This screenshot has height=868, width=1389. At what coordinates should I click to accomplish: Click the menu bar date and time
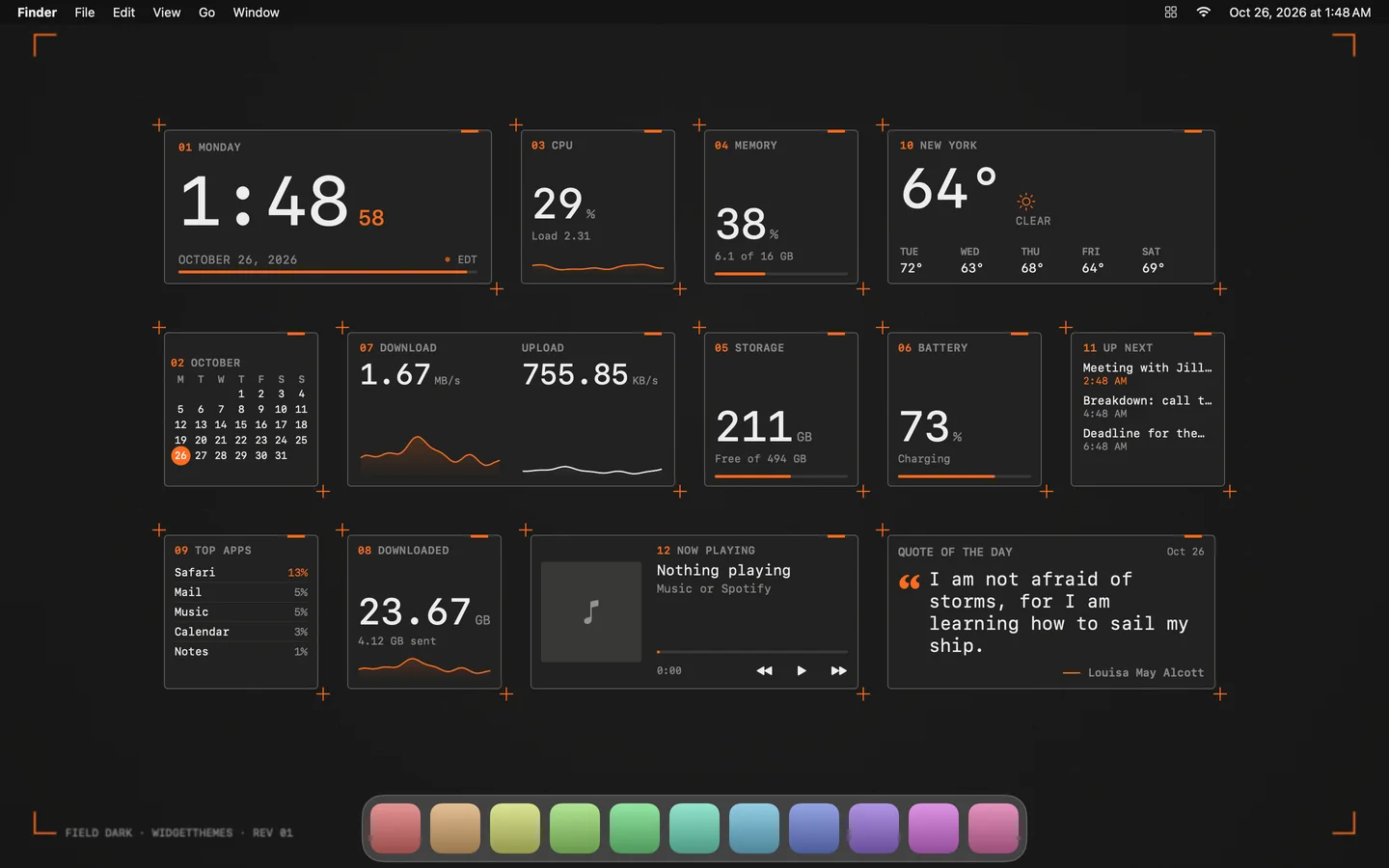1299,13
